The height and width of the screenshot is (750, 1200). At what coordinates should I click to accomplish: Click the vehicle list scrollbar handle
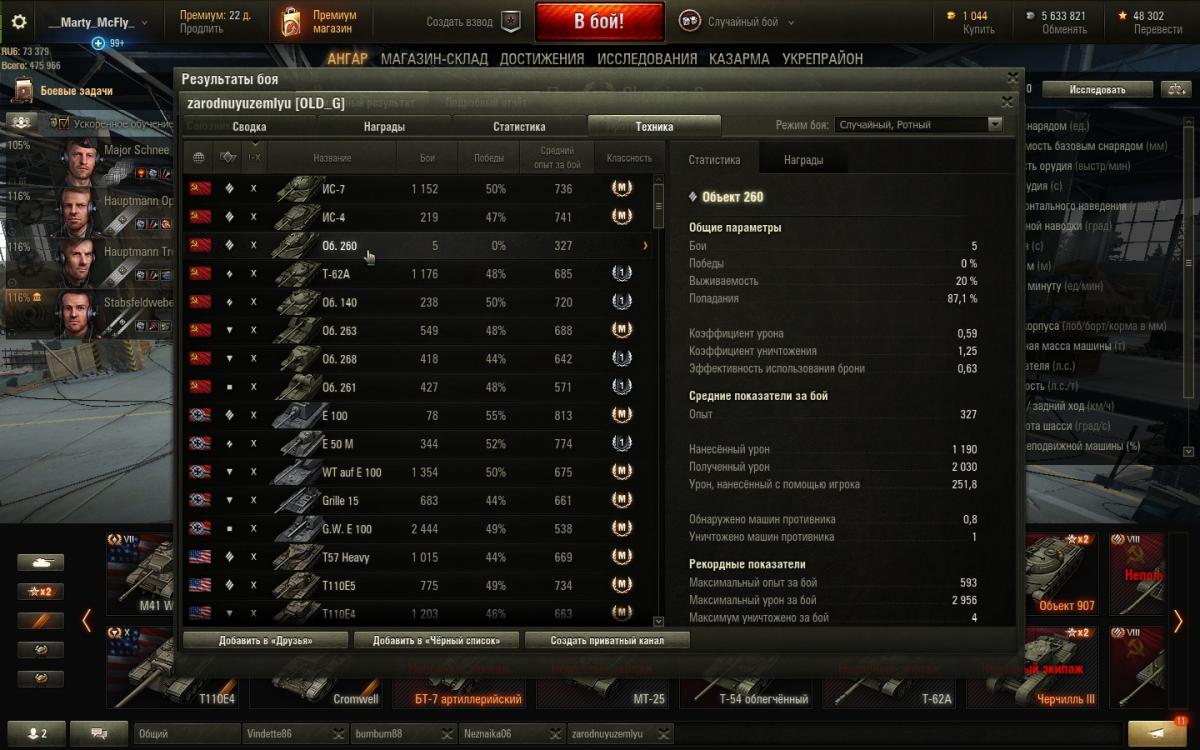point(658,206)
